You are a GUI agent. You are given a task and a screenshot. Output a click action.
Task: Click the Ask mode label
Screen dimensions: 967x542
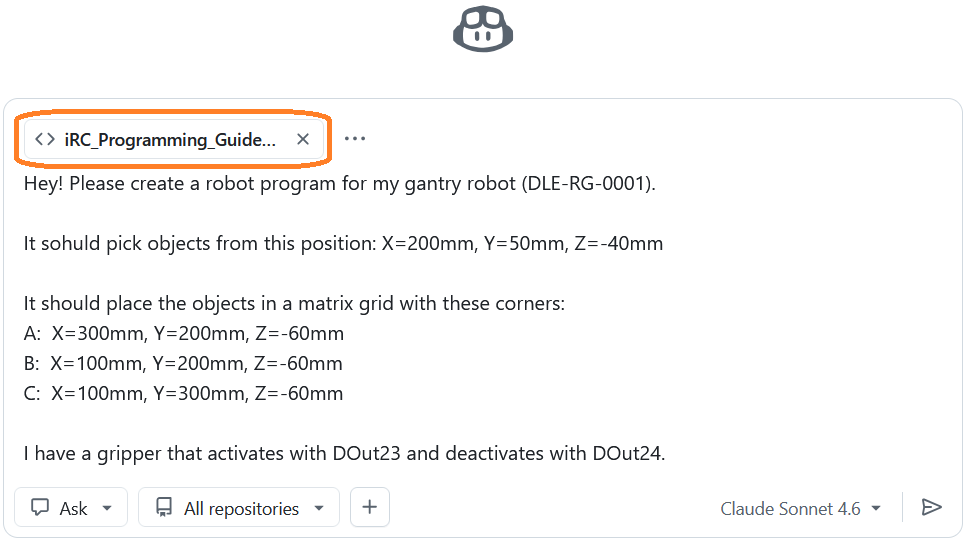tap(74, 508)
